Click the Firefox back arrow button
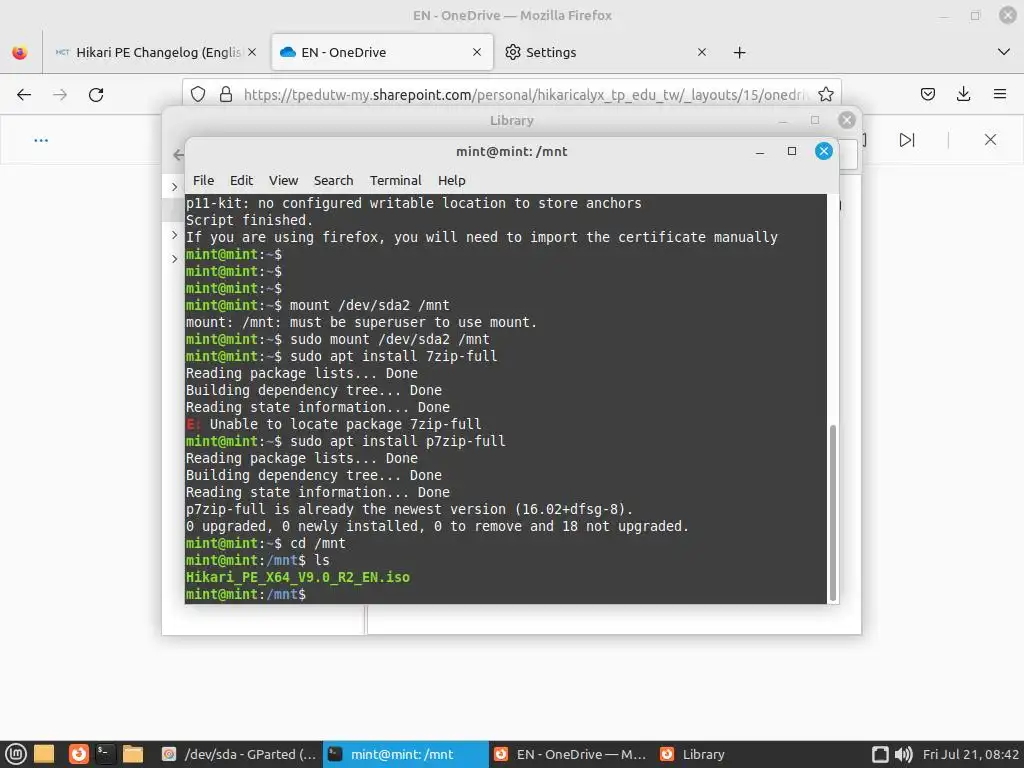 24,95
